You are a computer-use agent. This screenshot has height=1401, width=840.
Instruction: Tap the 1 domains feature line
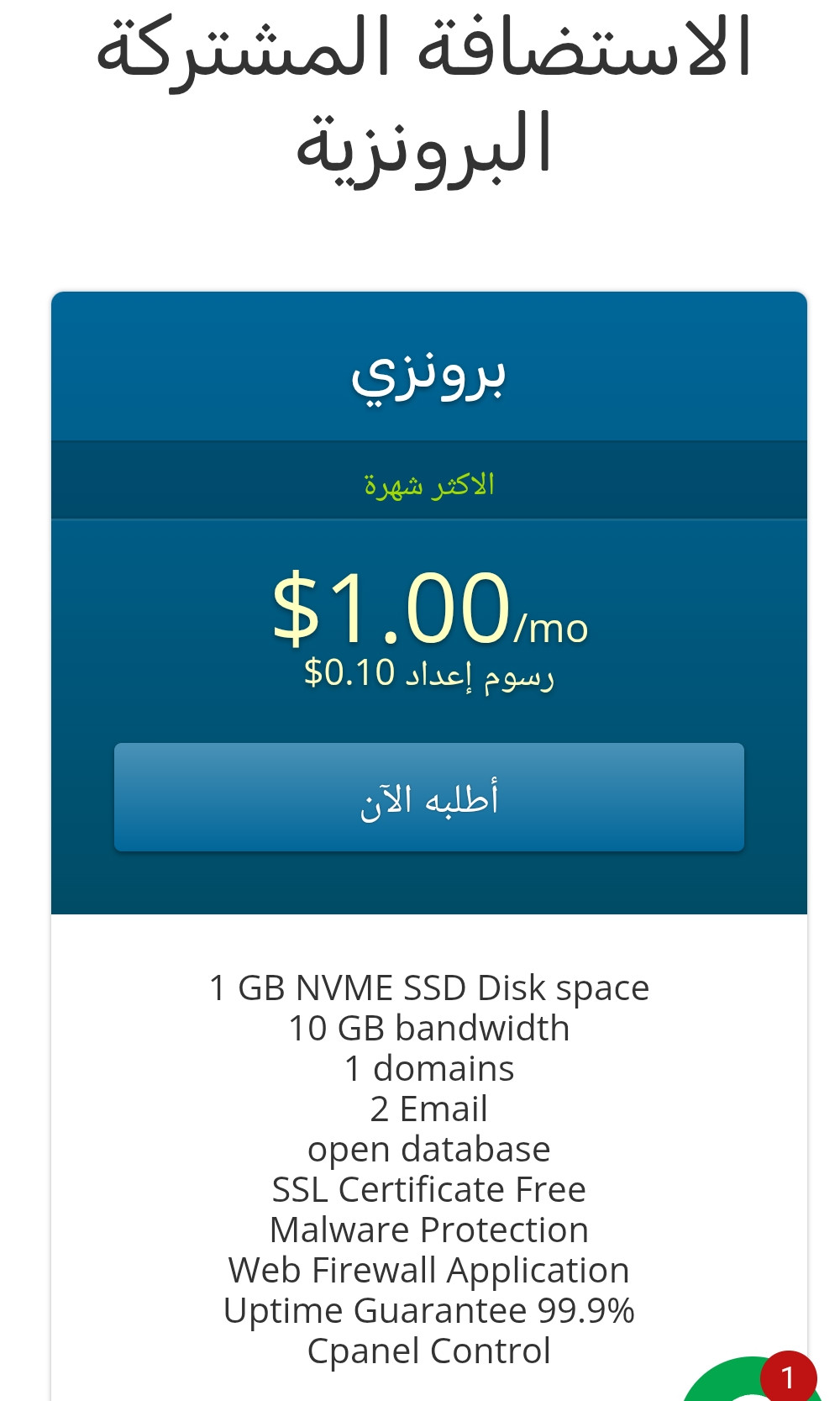429,1068
